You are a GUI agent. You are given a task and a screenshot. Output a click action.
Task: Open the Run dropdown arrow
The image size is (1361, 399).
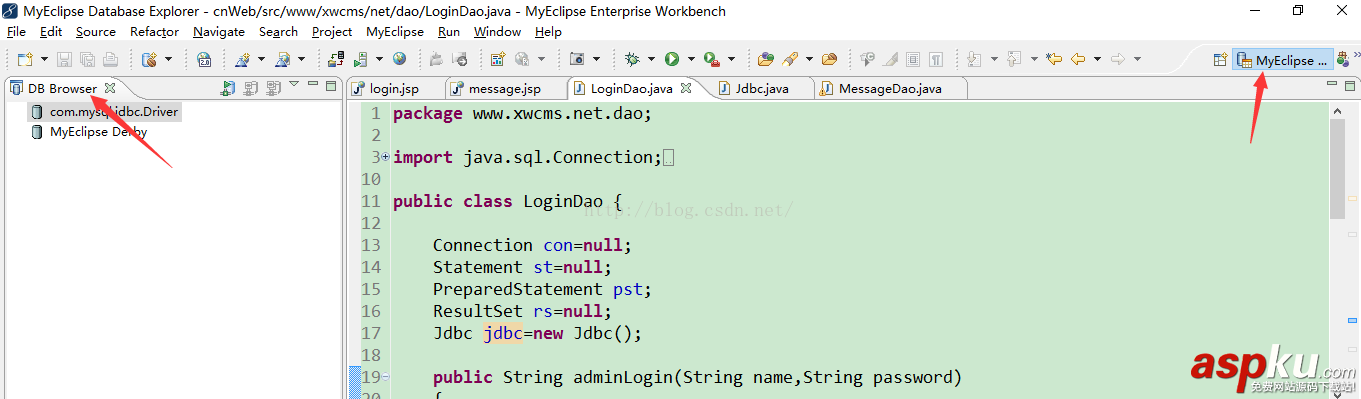691,59
